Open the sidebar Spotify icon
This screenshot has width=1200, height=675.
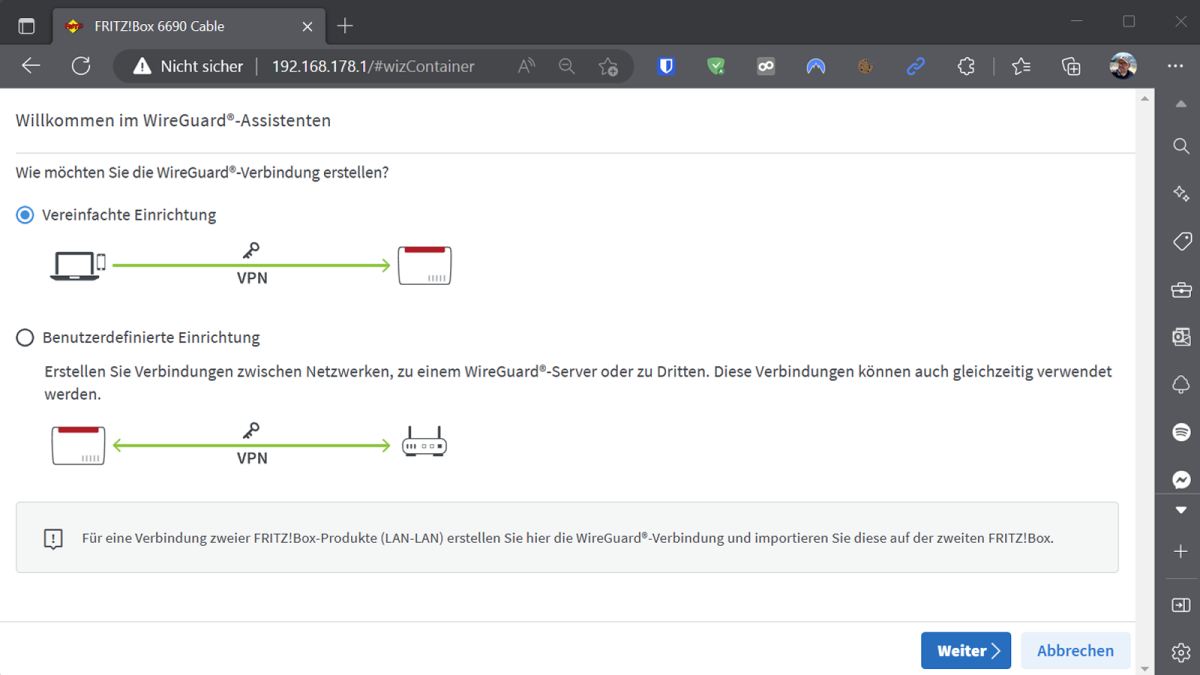[1181, 433]
